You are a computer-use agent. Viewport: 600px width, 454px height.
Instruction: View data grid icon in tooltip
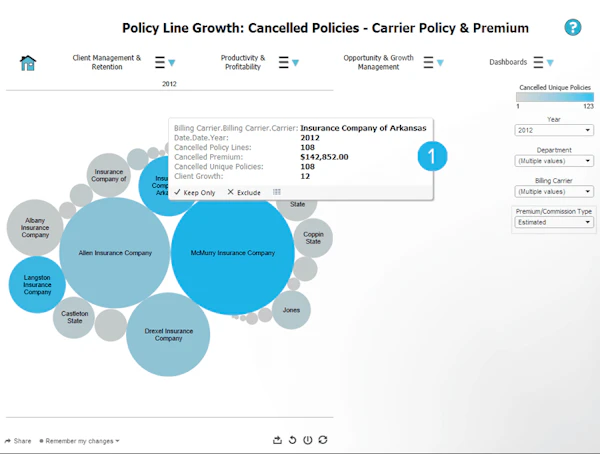tap(277, 192)
